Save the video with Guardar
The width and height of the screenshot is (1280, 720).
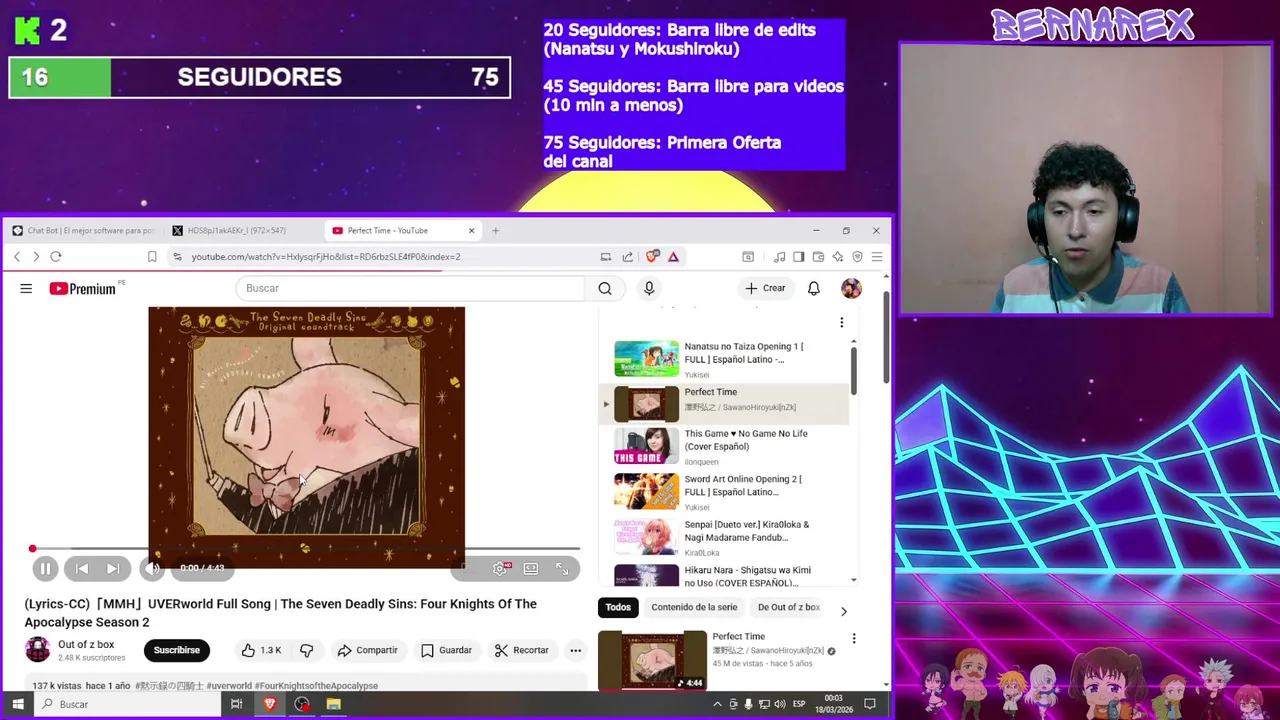(446, 650)
